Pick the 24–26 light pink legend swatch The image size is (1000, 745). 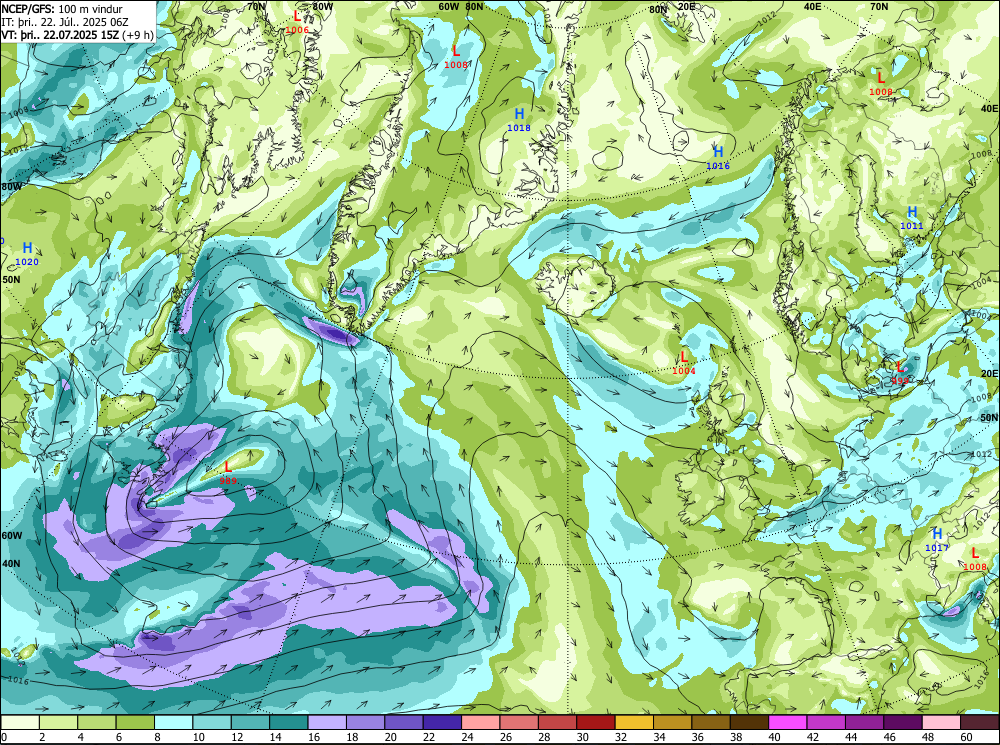coord(481,722)
